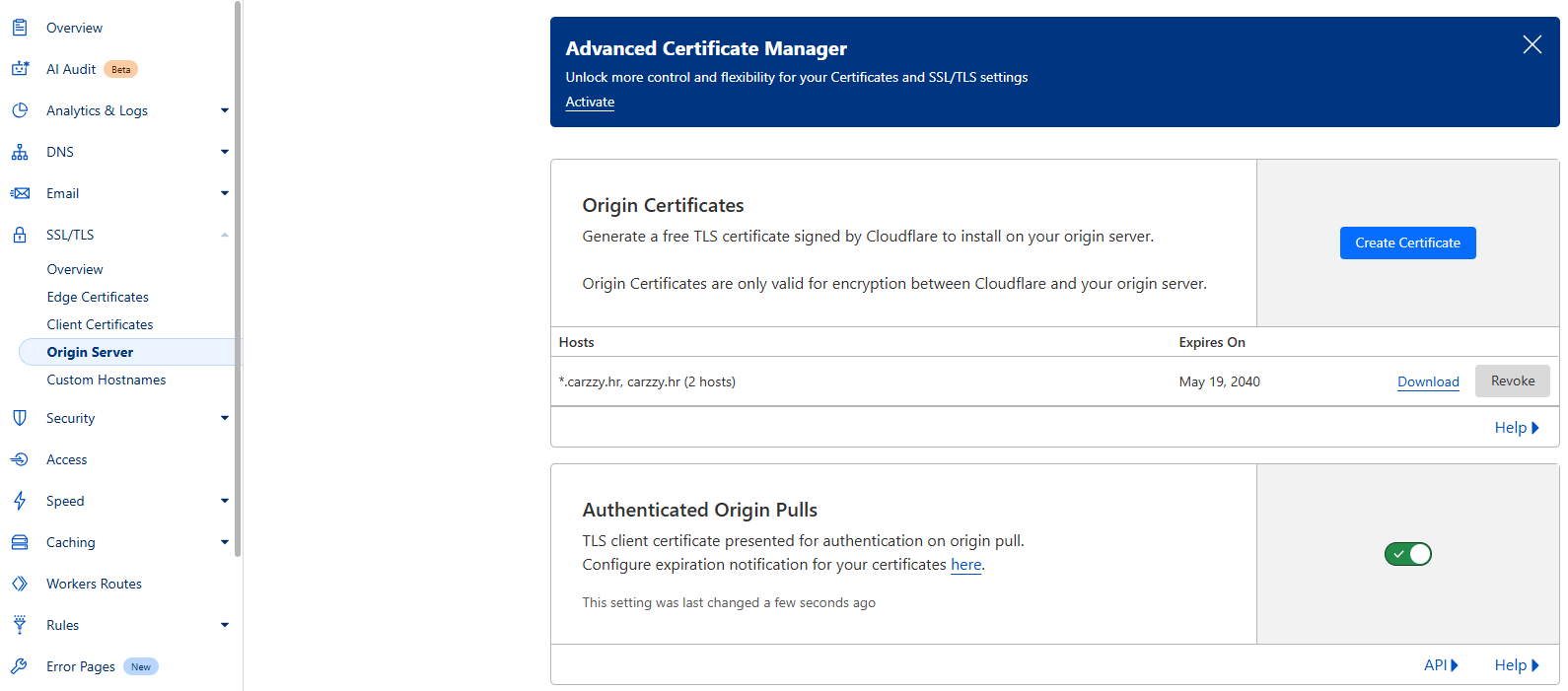Viewport: 1568px width, 691px height.
Task: Download the carzzy.hr certificate
Action: (1428, 382)
